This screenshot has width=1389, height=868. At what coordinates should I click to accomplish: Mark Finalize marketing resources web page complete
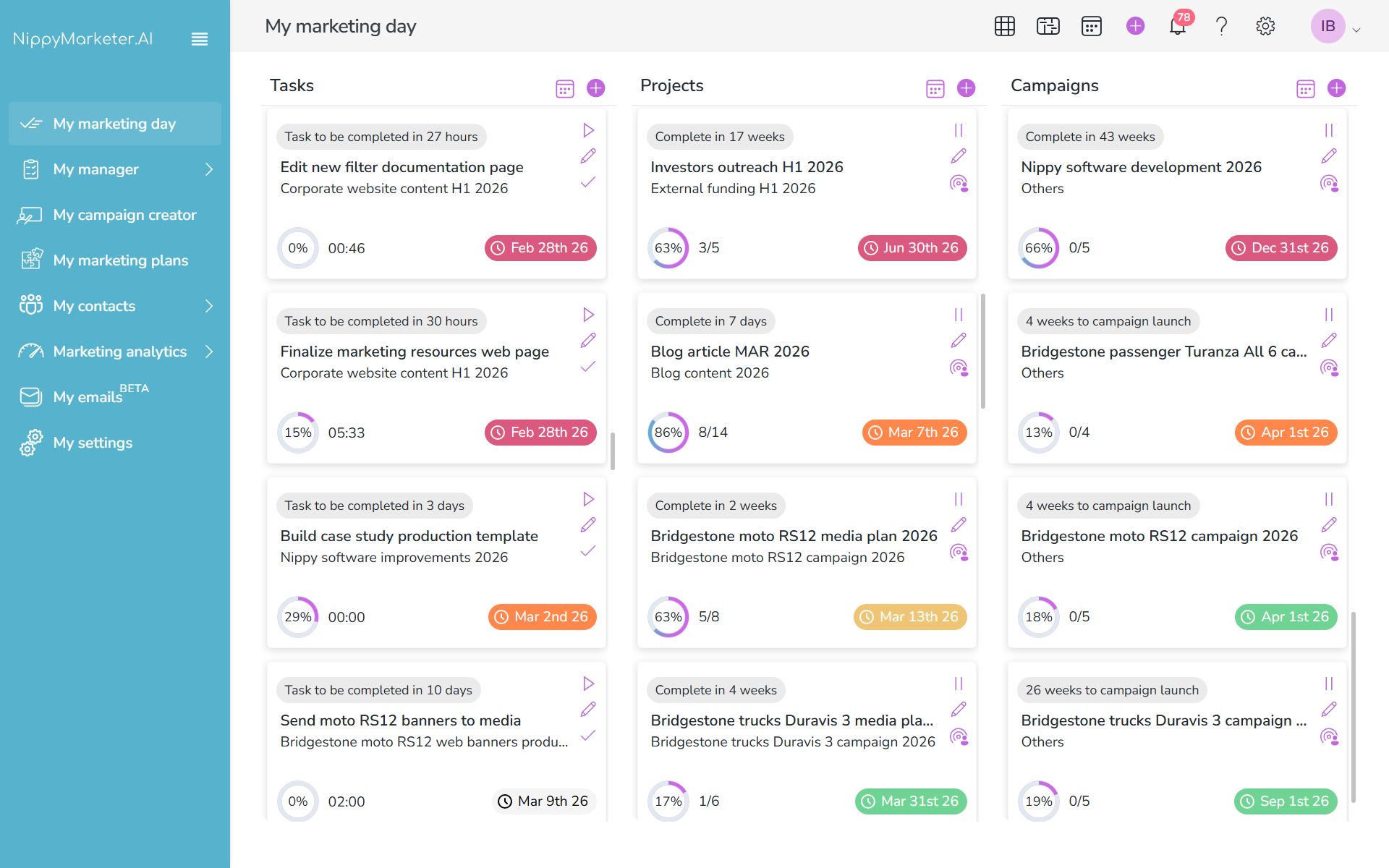588,366
